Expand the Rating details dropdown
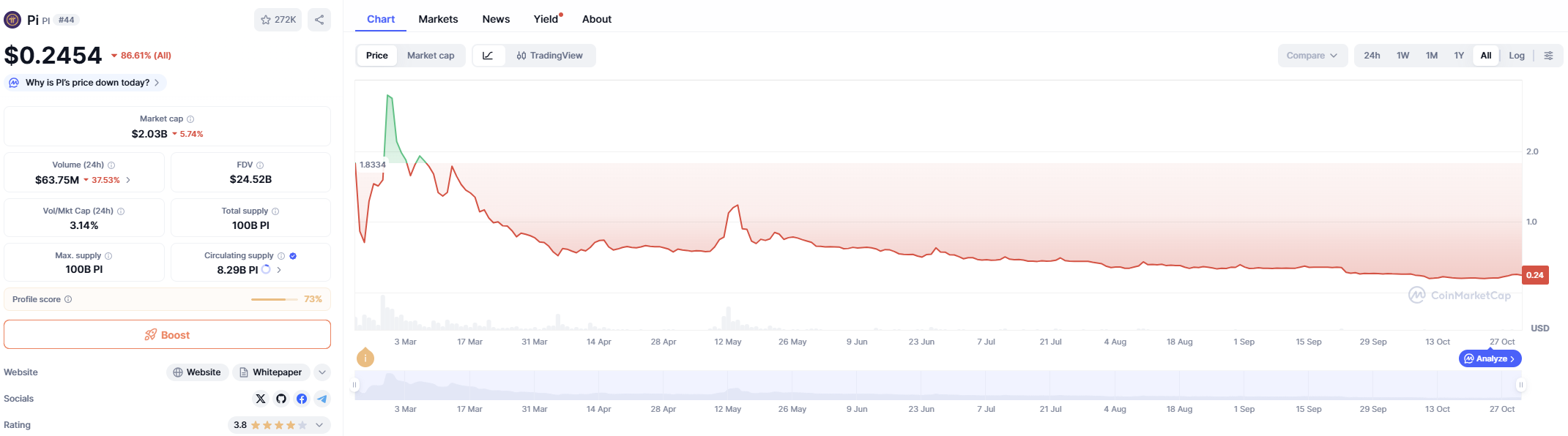 319,425
